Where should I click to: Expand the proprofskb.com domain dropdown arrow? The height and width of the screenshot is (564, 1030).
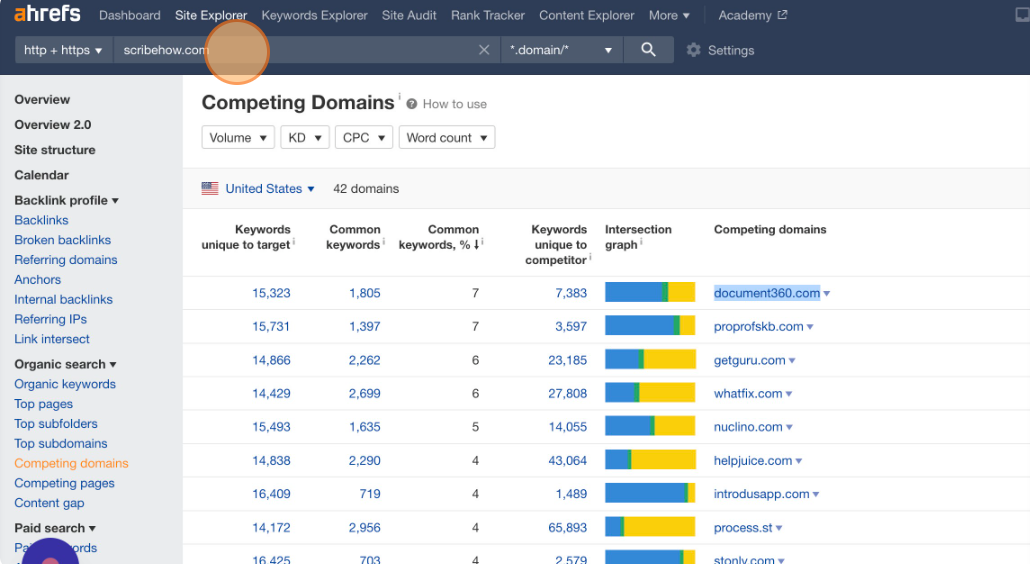coord(810,327)
